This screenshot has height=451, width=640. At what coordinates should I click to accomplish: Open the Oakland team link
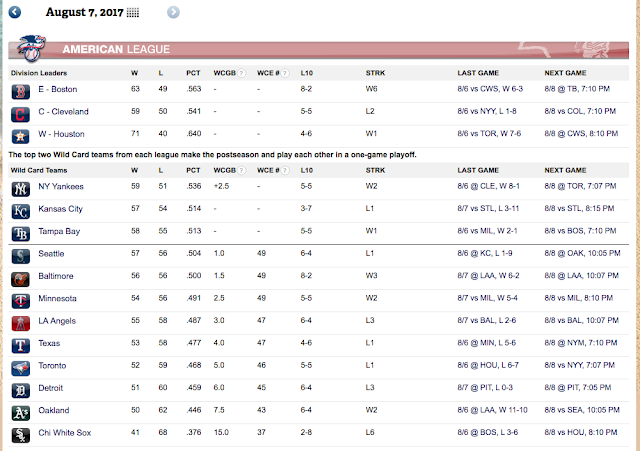click(53, 411)
